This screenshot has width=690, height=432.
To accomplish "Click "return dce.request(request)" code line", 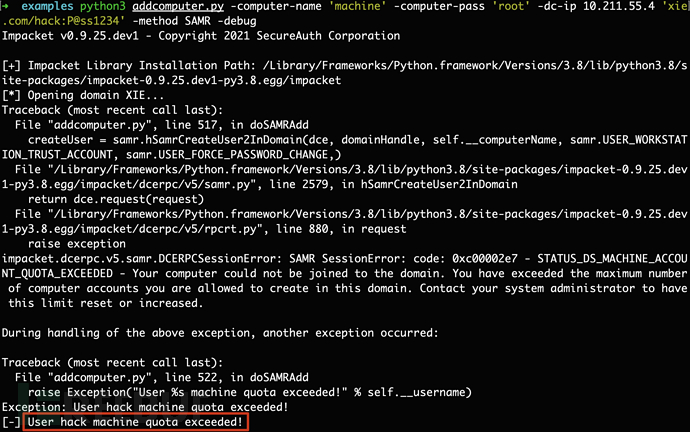I will tap(120, 197).
